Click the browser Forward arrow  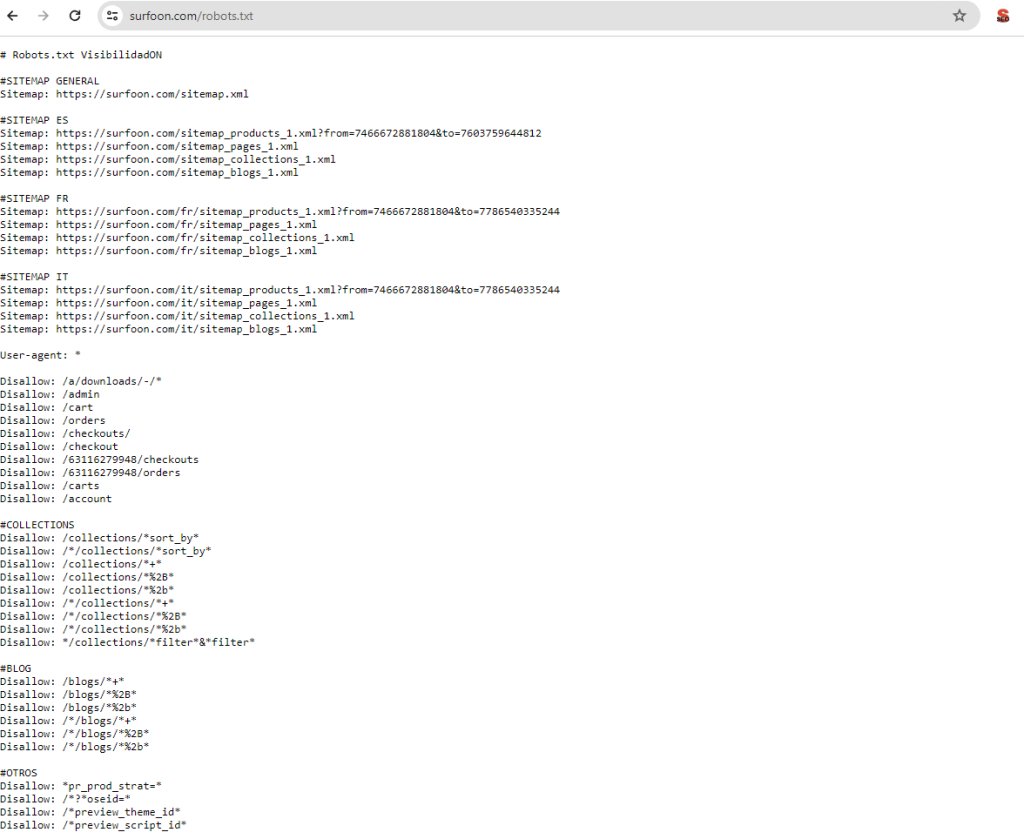pos(43,16)
